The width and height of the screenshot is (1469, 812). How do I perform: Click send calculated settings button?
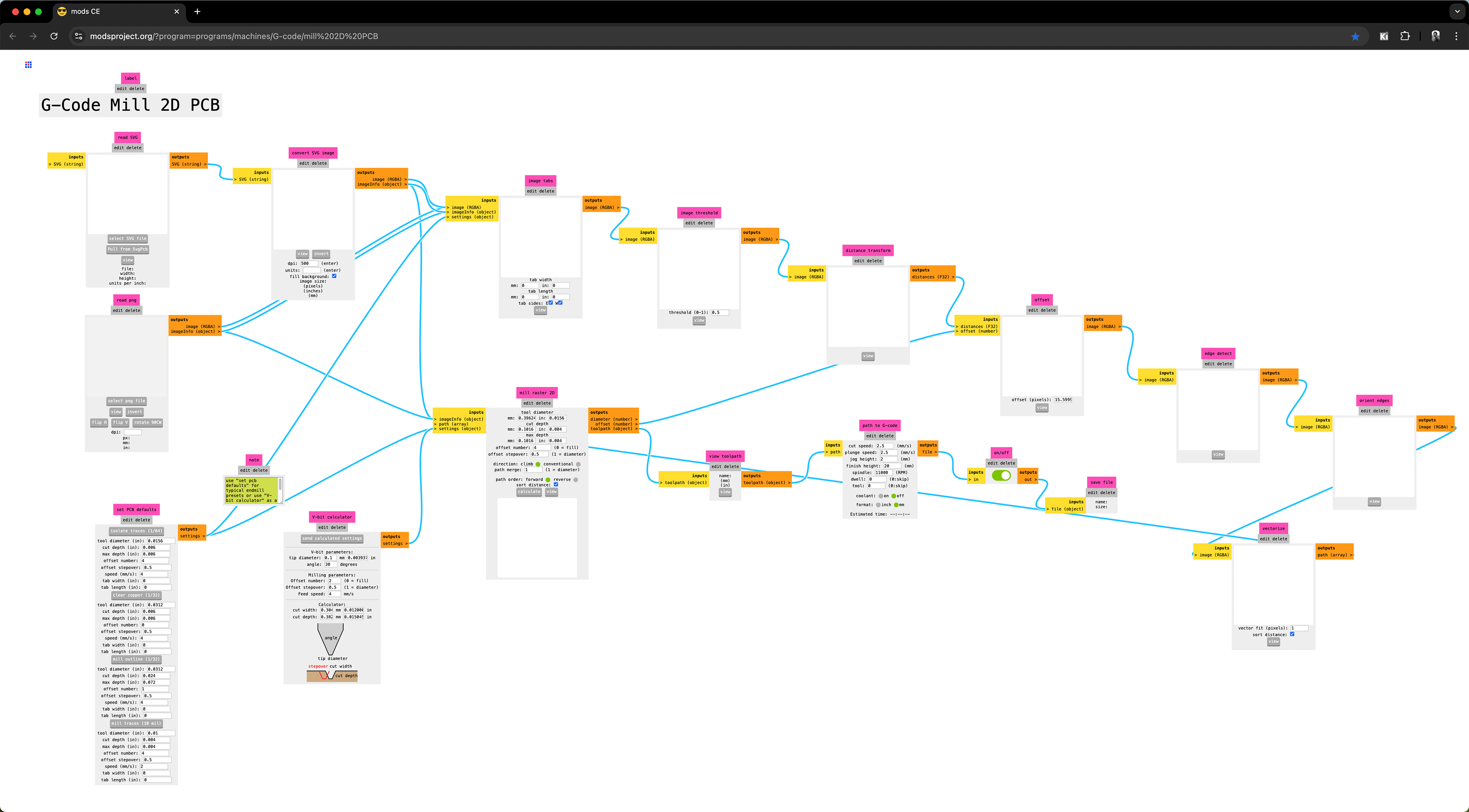[332, 538]
